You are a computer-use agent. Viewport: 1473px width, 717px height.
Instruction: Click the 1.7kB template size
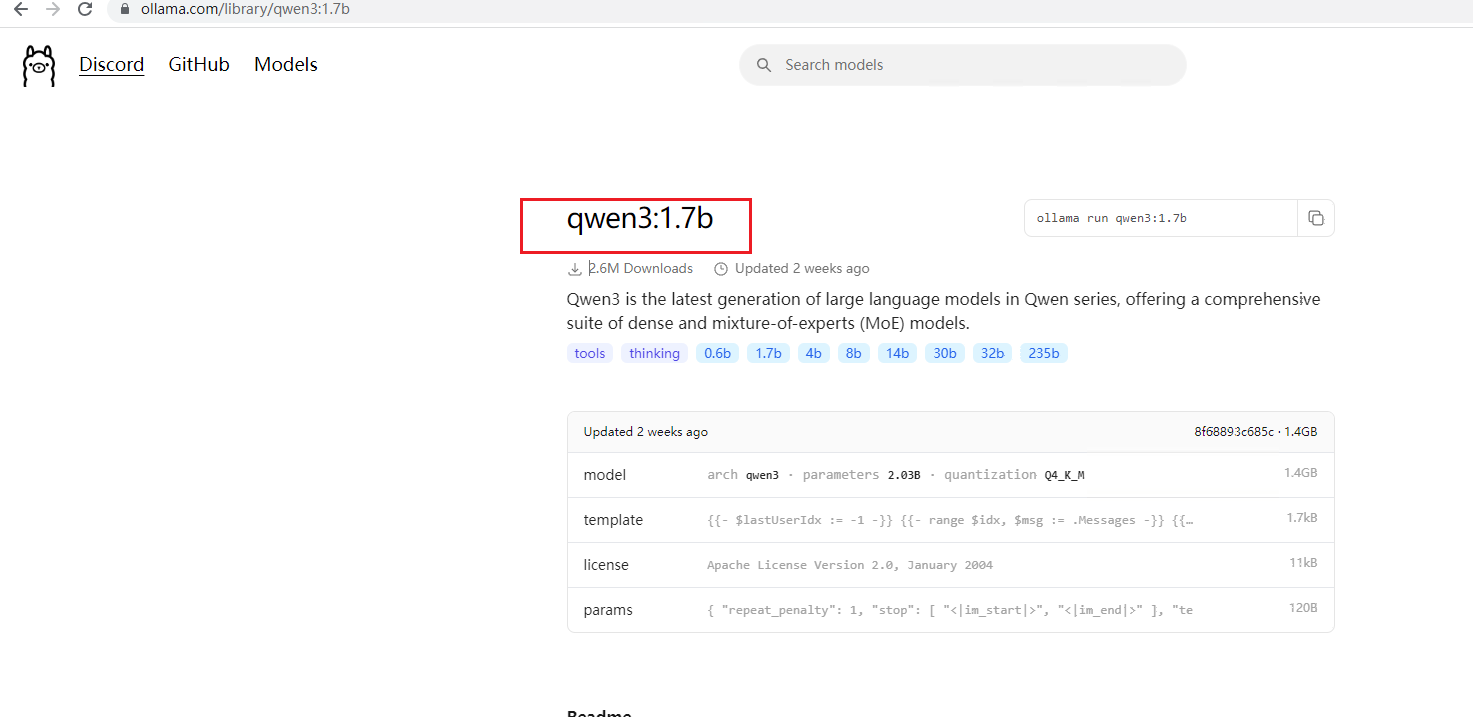[x=1302, y=518]
